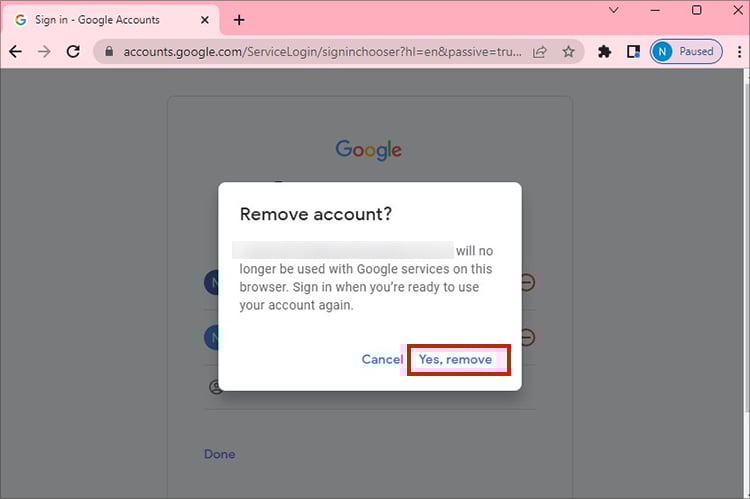Open the Paused profile menu

pos(686,51)
